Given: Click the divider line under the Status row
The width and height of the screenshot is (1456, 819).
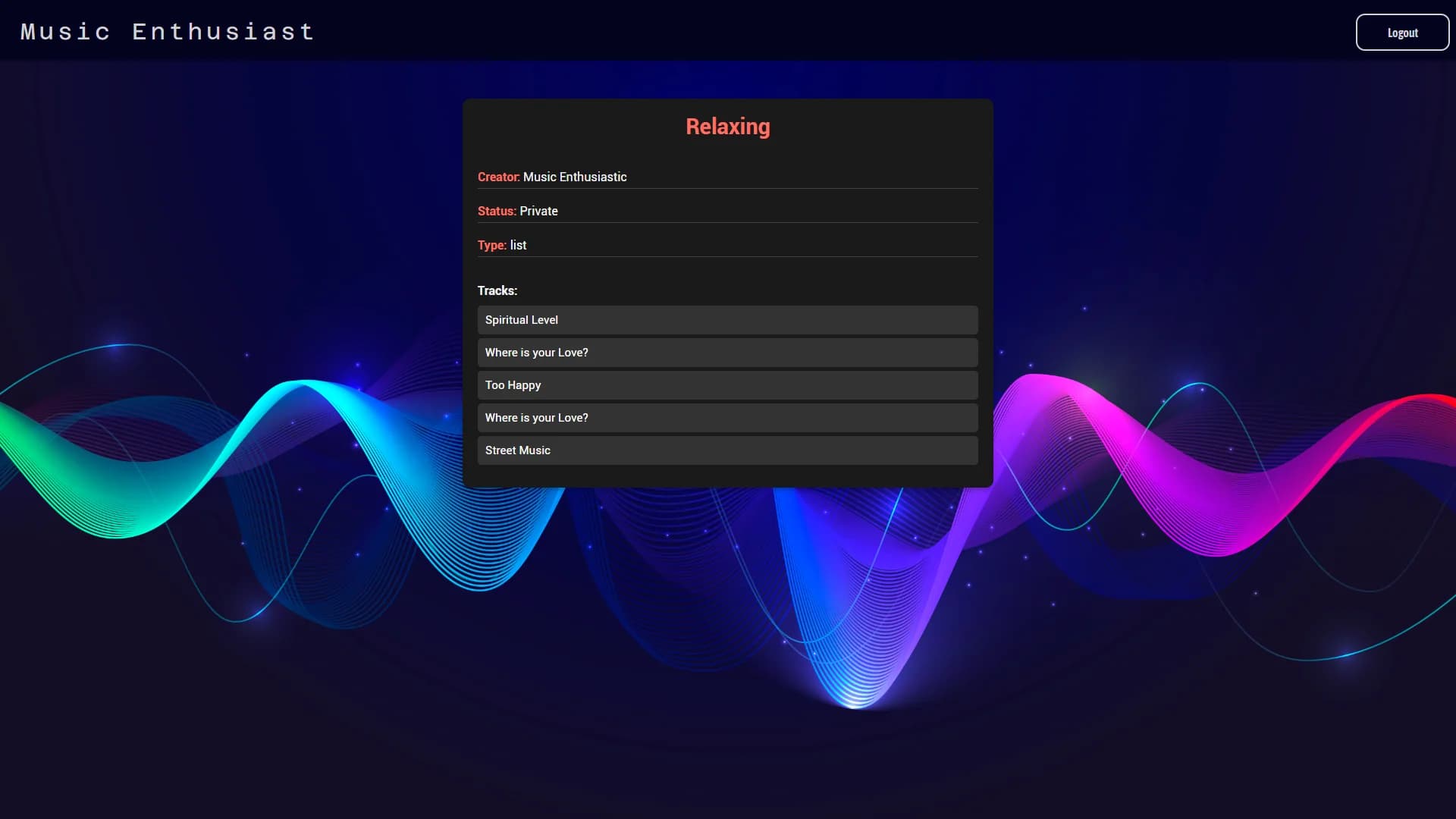Looking at the screenshot, I should click(728, 222).
